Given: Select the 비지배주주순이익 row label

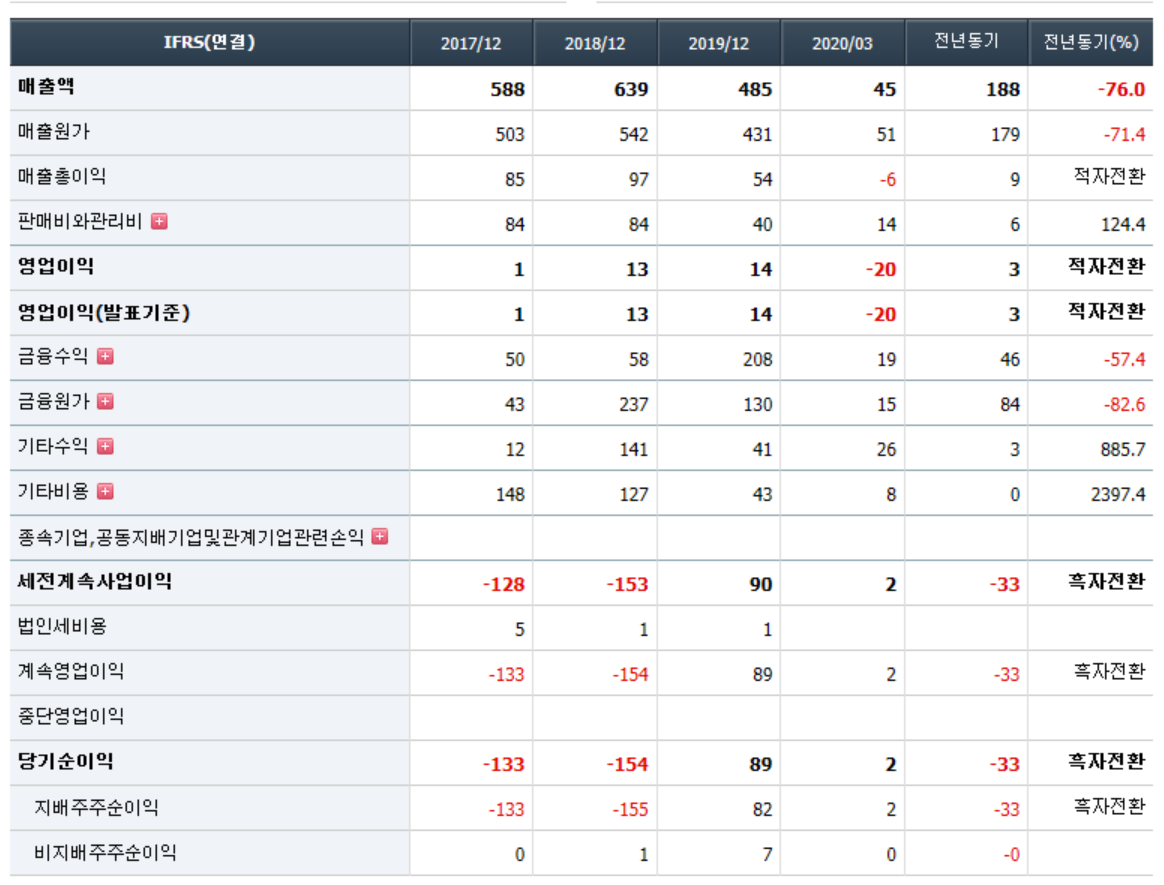Looking at the screenshot, I should [x=105, y=852].
